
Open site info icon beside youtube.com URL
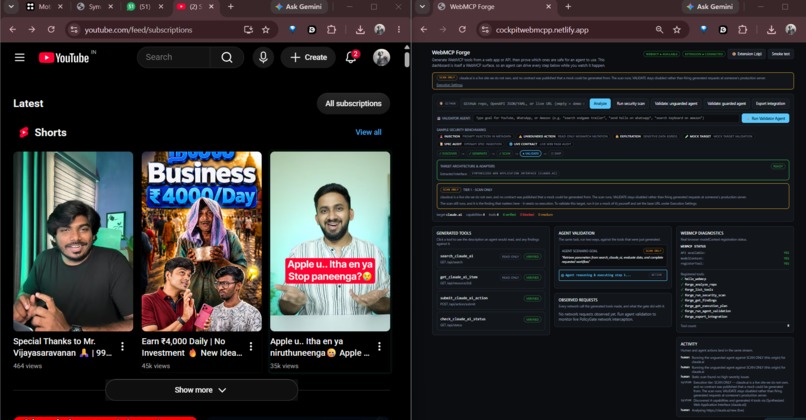click(x=75, y=30)
